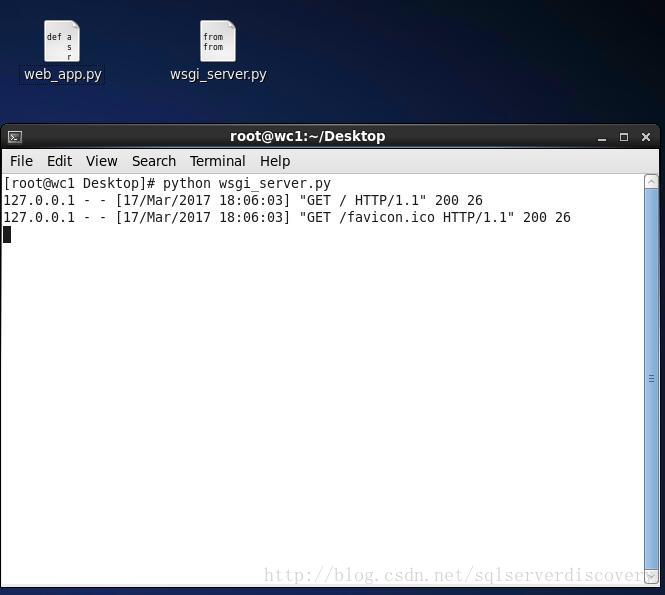665x595 pixels.
Task: Open the Edit menu
Action: (59, 161)
